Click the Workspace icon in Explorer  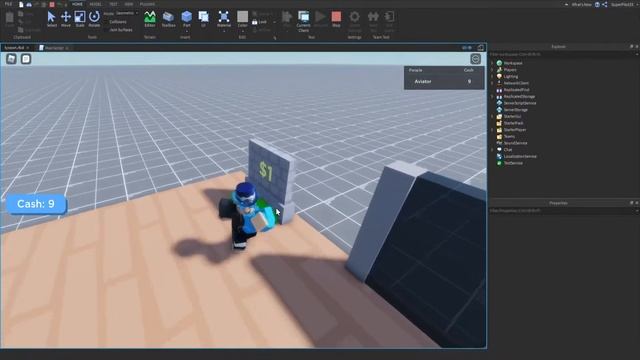(499, 63)
